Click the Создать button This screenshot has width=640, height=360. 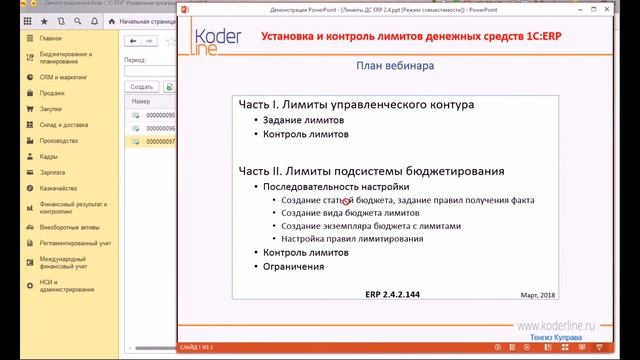pos(142,87)
